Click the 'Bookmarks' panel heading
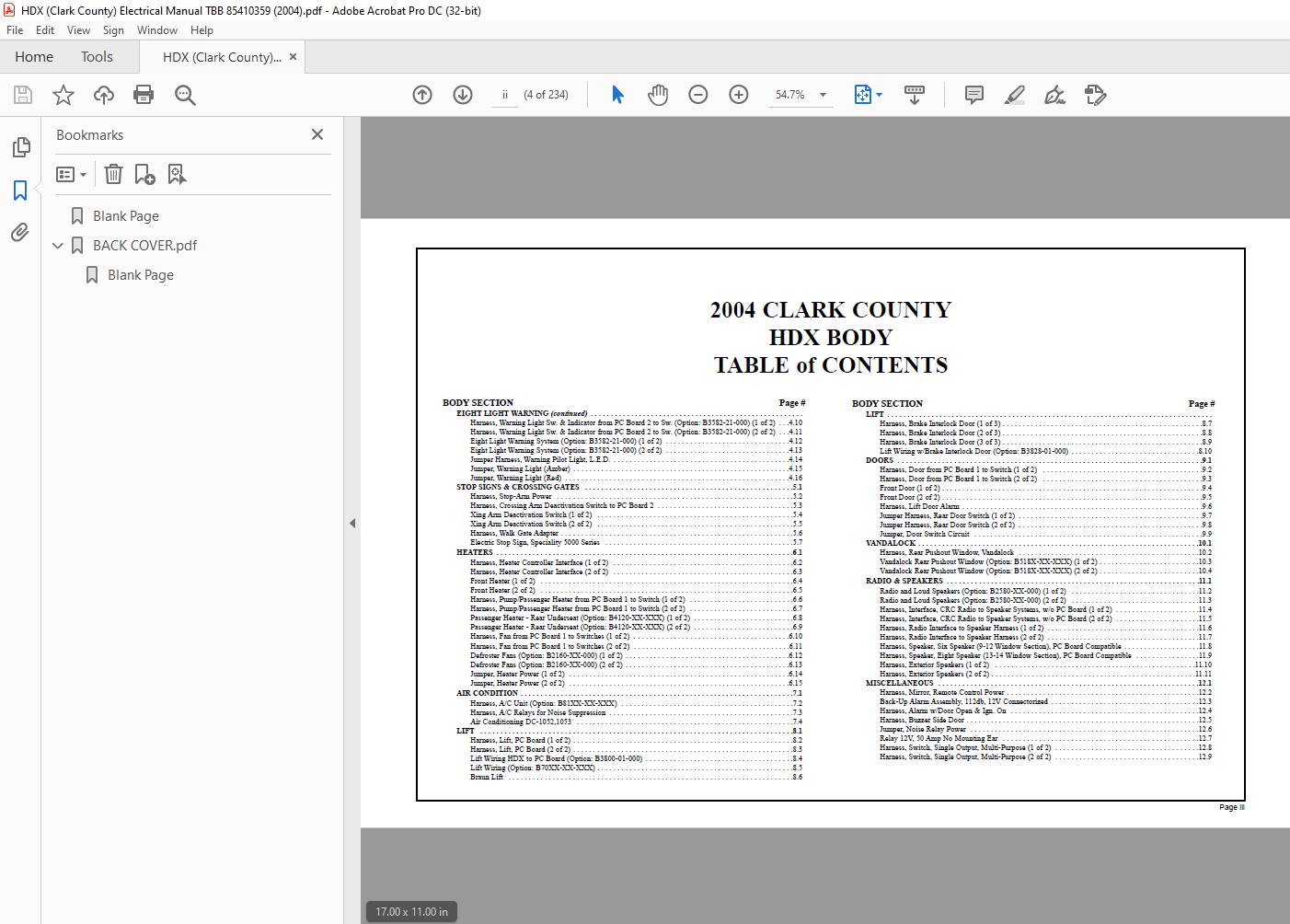 click(89, 135)
